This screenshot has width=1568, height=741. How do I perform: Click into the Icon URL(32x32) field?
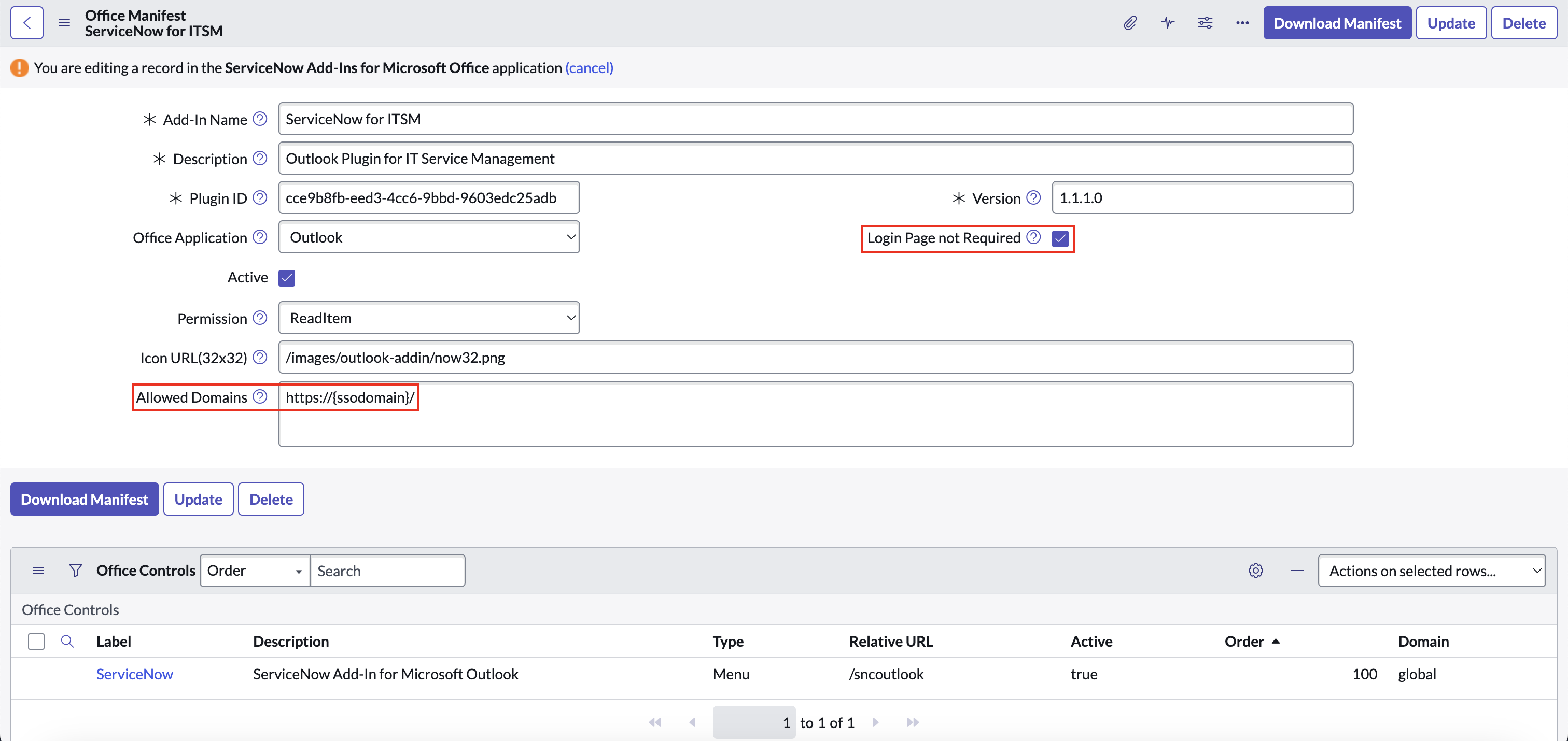(816, 357)
